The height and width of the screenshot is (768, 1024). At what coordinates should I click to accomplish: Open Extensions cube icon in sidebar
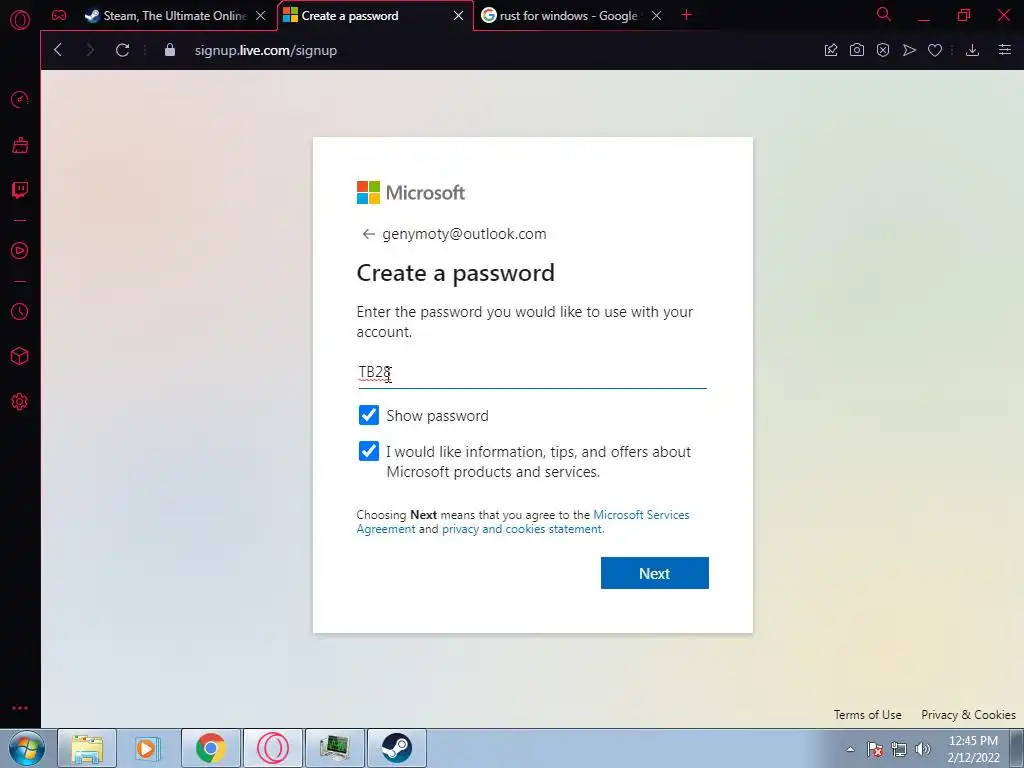pos(20,356)
